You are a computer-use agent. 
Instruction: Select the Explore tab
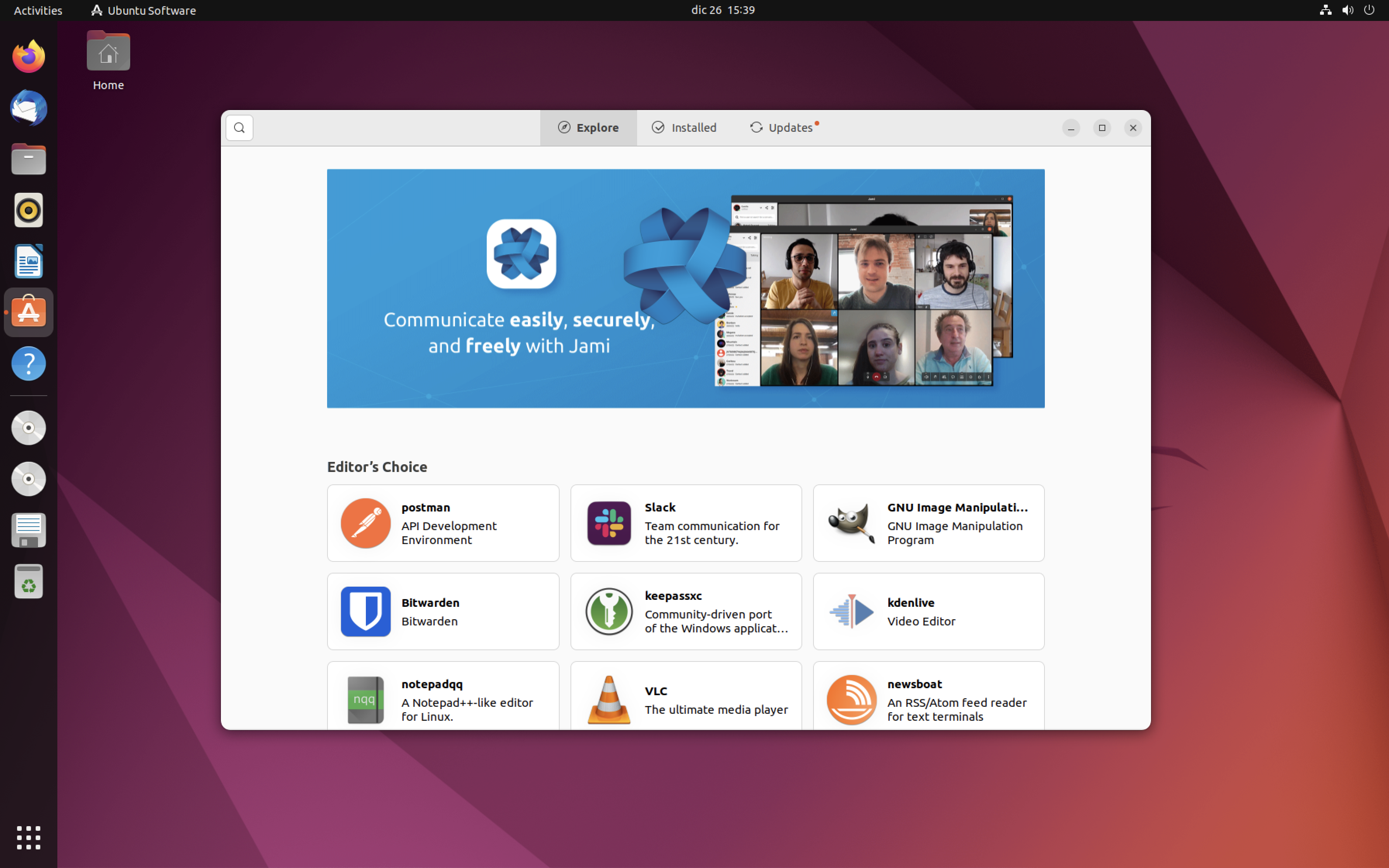[x=588, y=127]
